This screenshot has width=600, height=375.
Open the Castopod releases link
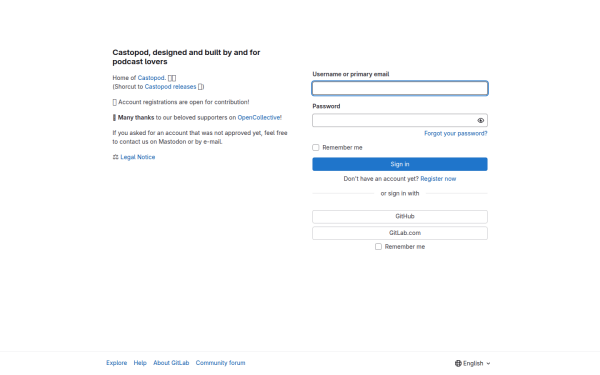coord(170,87)
